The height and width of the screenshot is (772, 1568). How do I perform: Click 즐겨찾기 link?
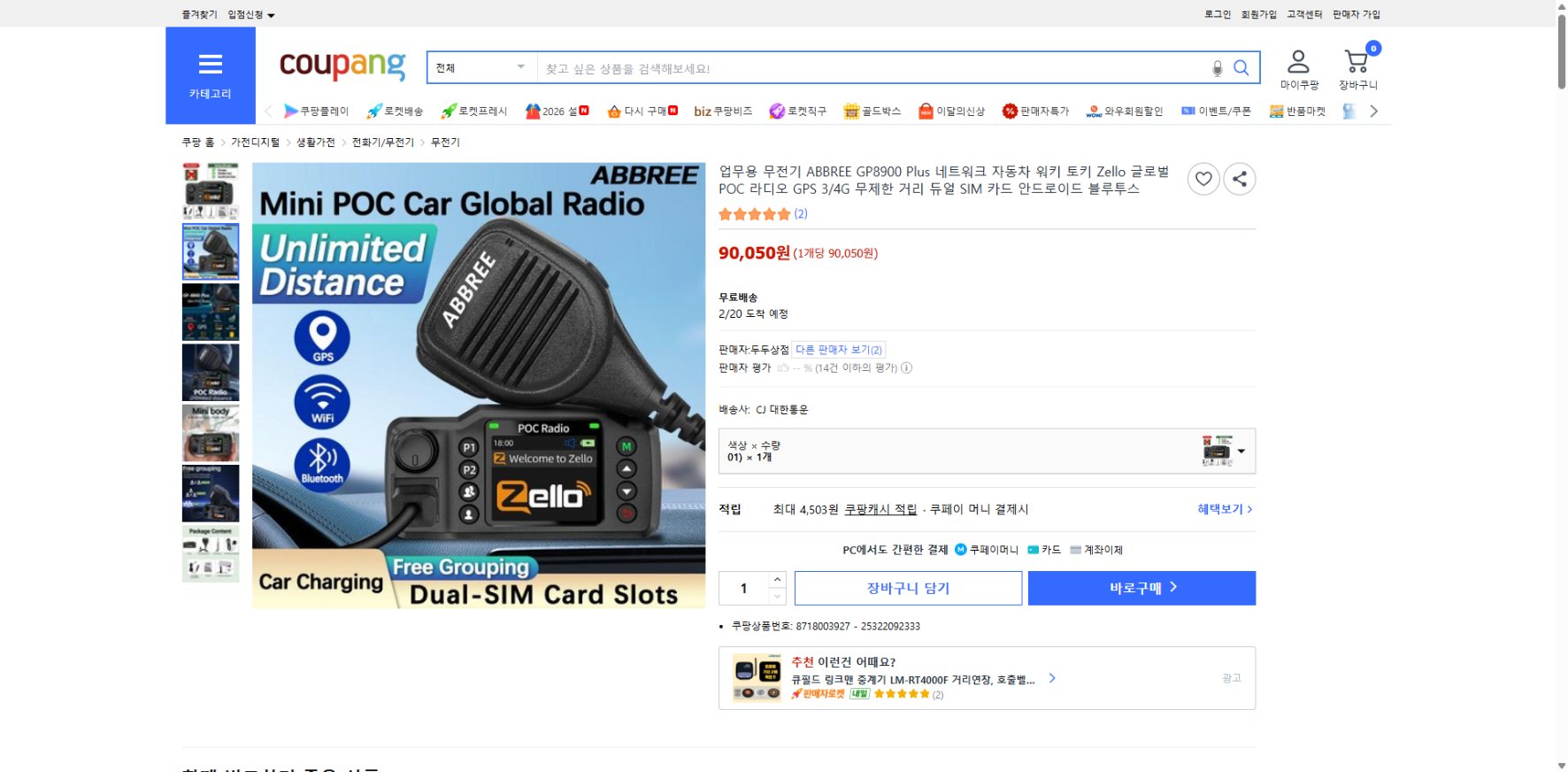pyautogui.click(x=199, y=14)
